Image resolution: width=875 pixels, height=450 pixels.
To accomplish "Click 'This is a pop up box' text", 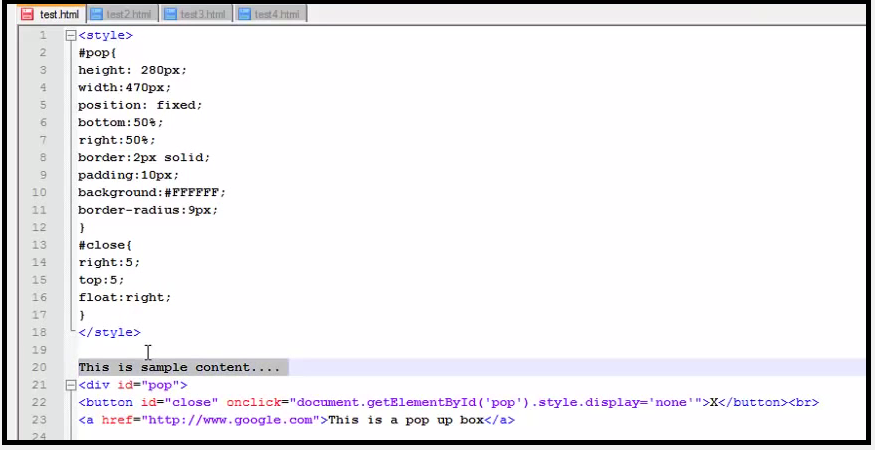I will (x=406, y=420).
